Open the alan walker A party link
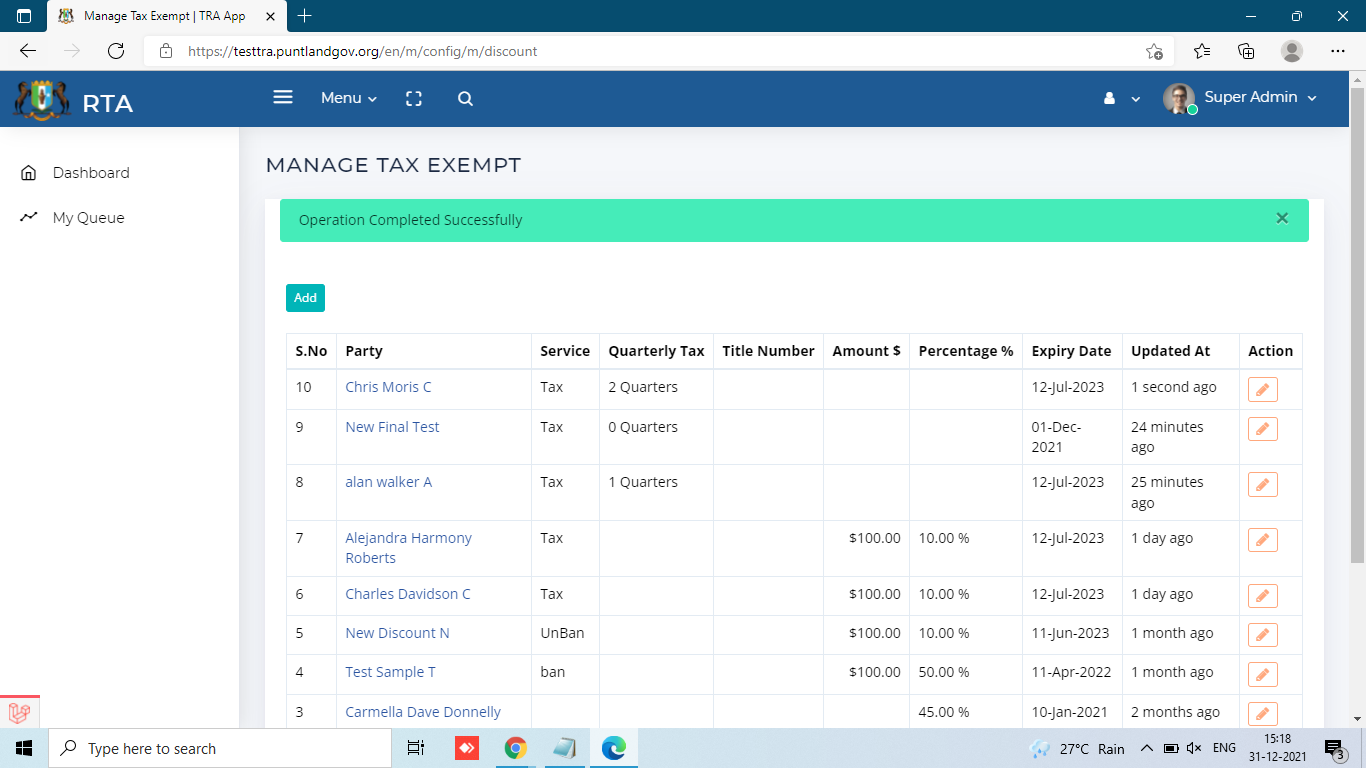 [x=388, y=482]
